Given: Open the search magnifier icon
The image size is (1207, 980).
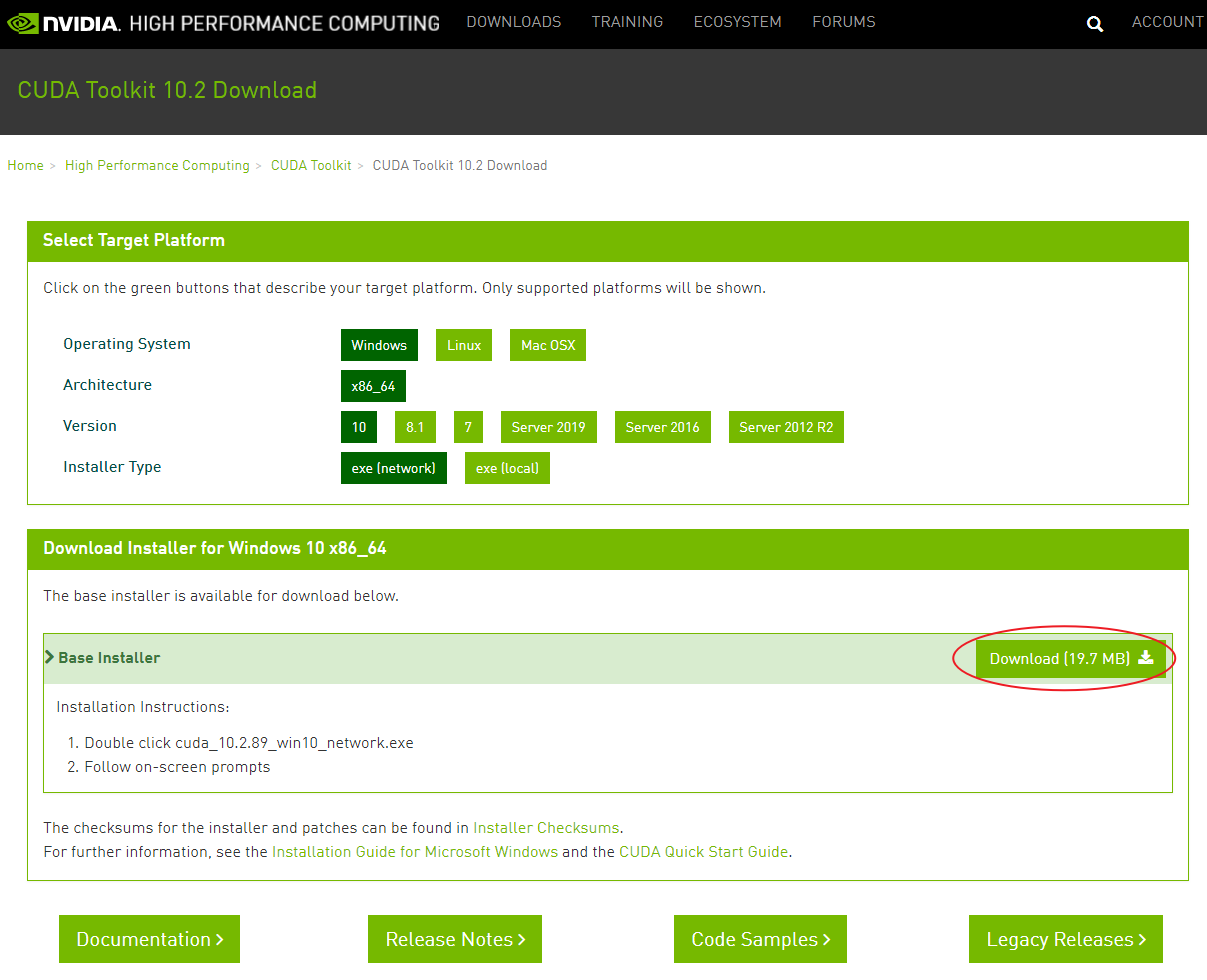Looking at the screenshot, I should pos(1095,24).
